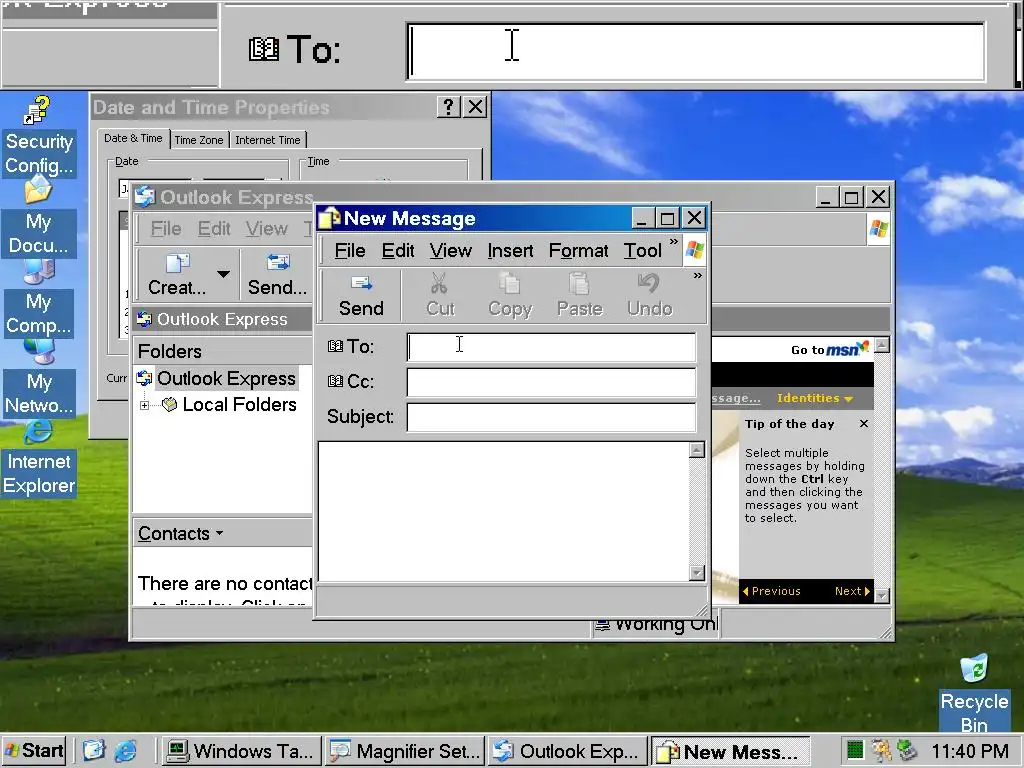
Task: Click Previous tip link
Action: 771,591
